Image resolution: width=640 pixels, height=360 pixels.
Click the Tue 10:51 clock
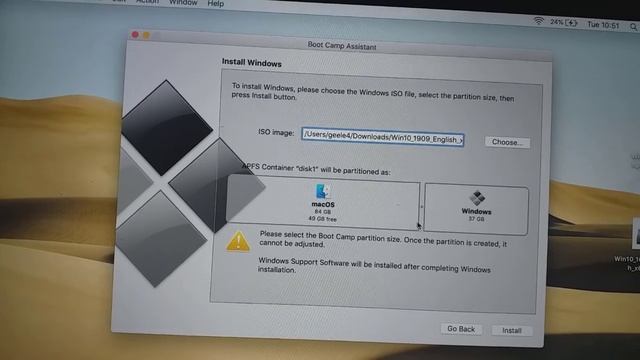603,25
